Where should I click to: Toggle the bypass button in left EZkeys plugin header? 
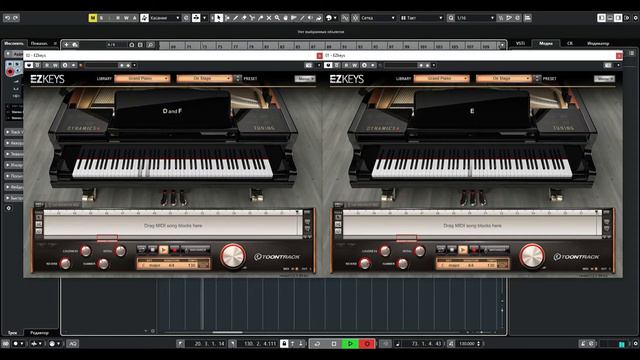(37, 65)
